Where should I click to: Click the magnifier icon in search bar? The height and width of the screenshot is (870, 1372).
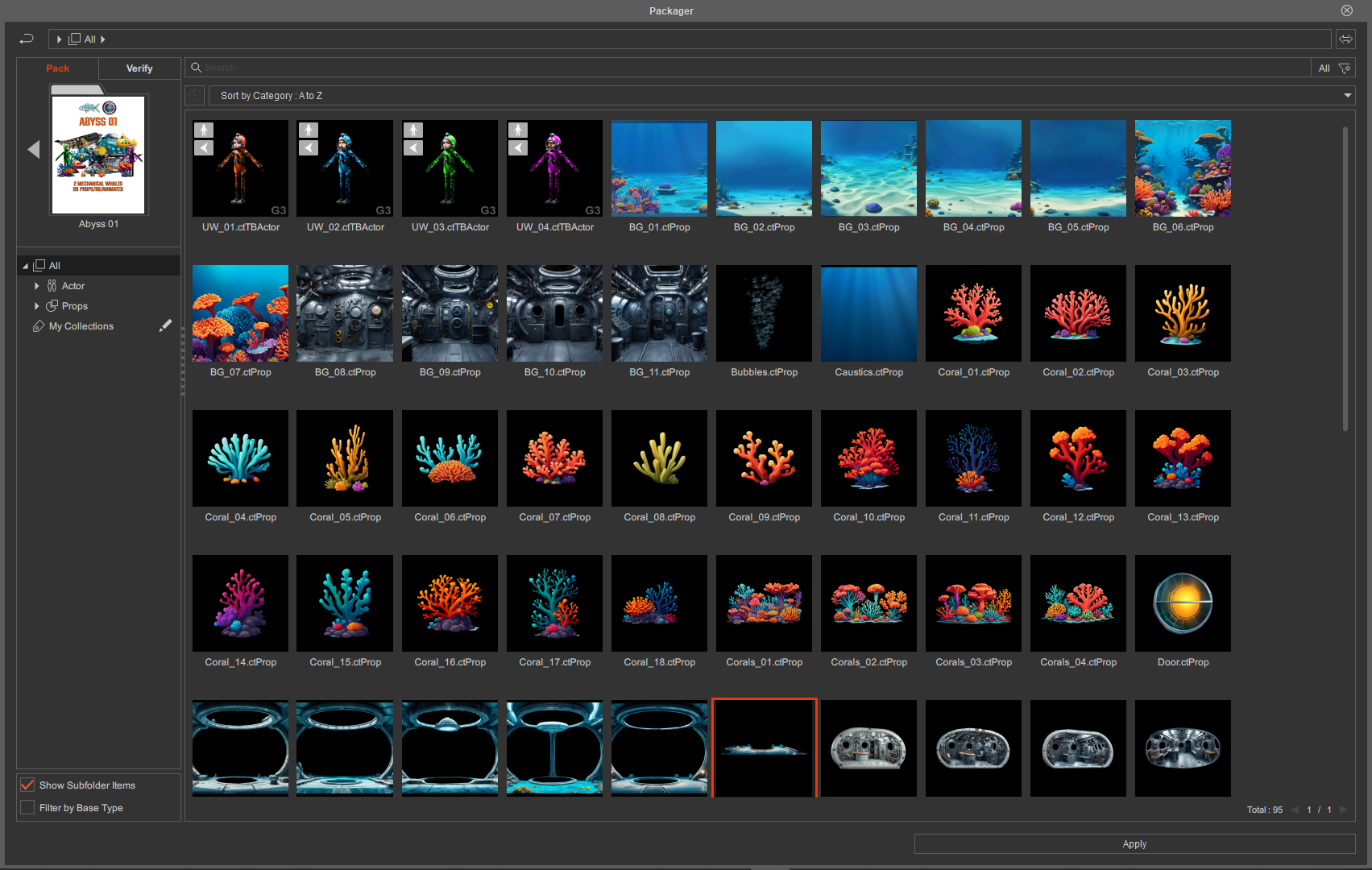point(196,68)
